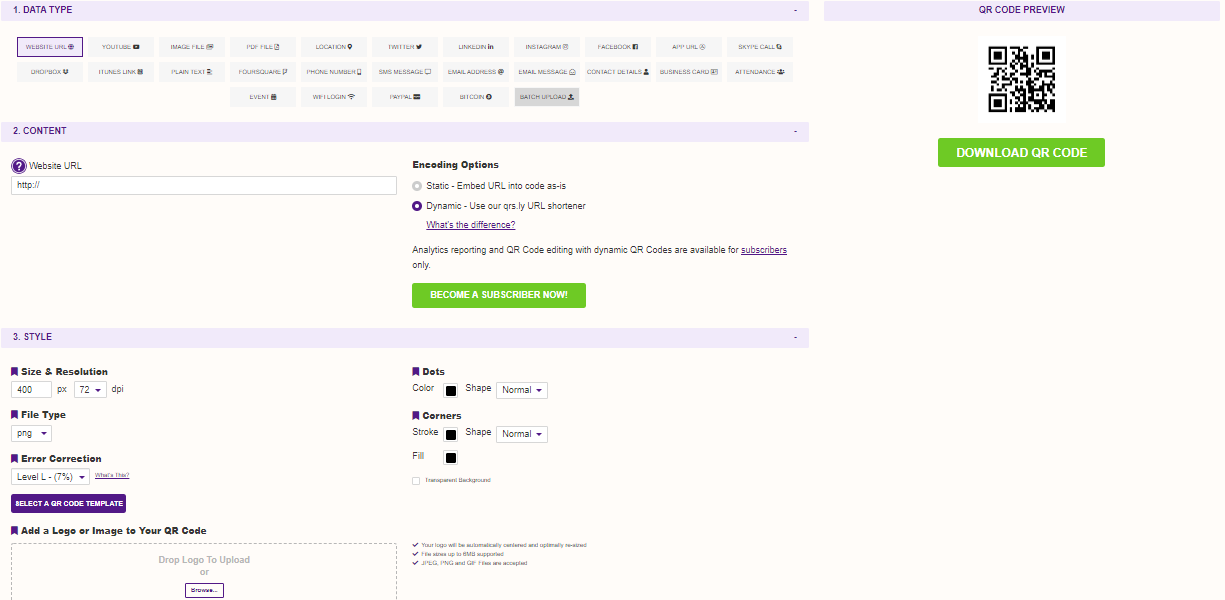1225x600 pixels.
Task: Click the Website URL help question icon
Action: coord(18,166)
